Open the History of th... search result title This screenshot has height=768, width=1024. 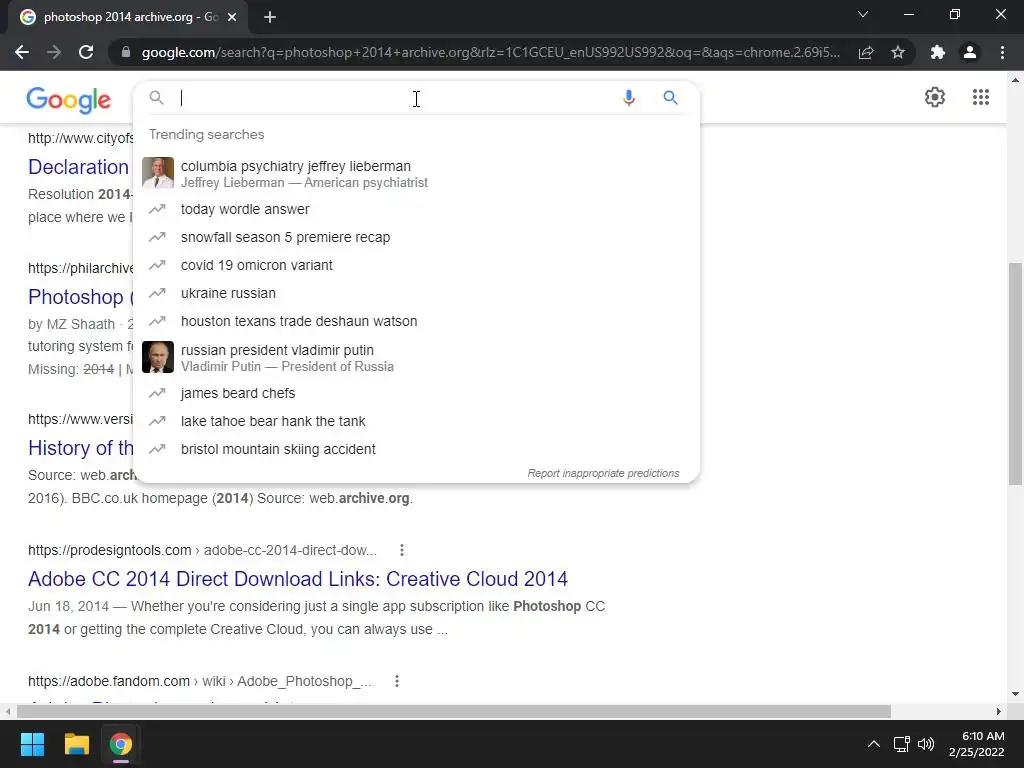click(81, 448)
